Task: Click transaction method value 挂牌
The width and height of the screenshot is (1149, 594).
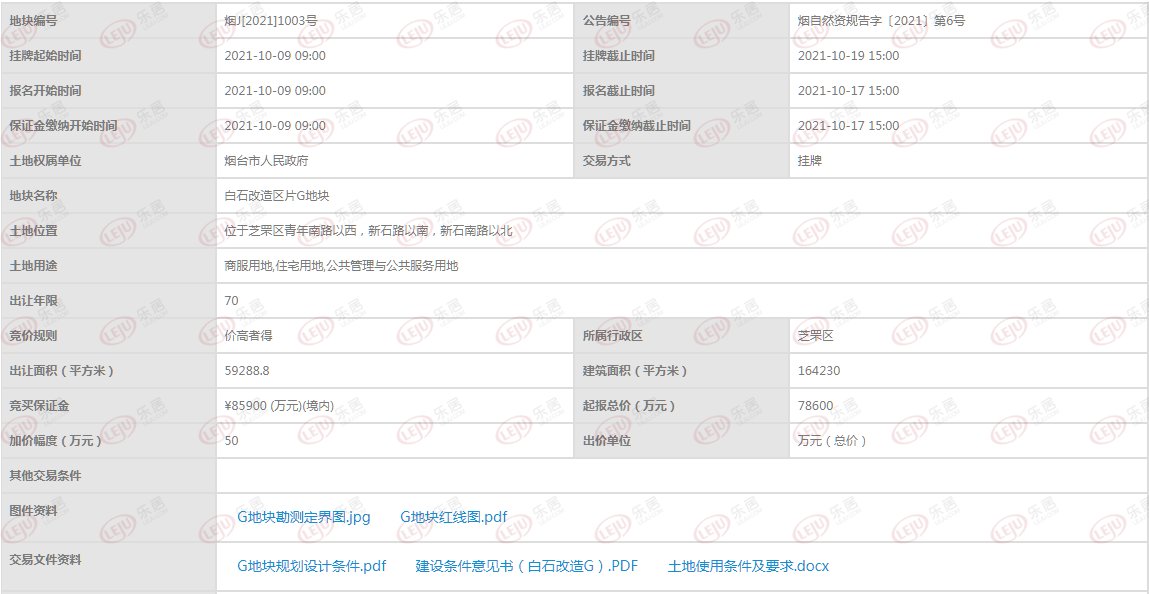Action: pyautogui.click(x=810, y=160)
